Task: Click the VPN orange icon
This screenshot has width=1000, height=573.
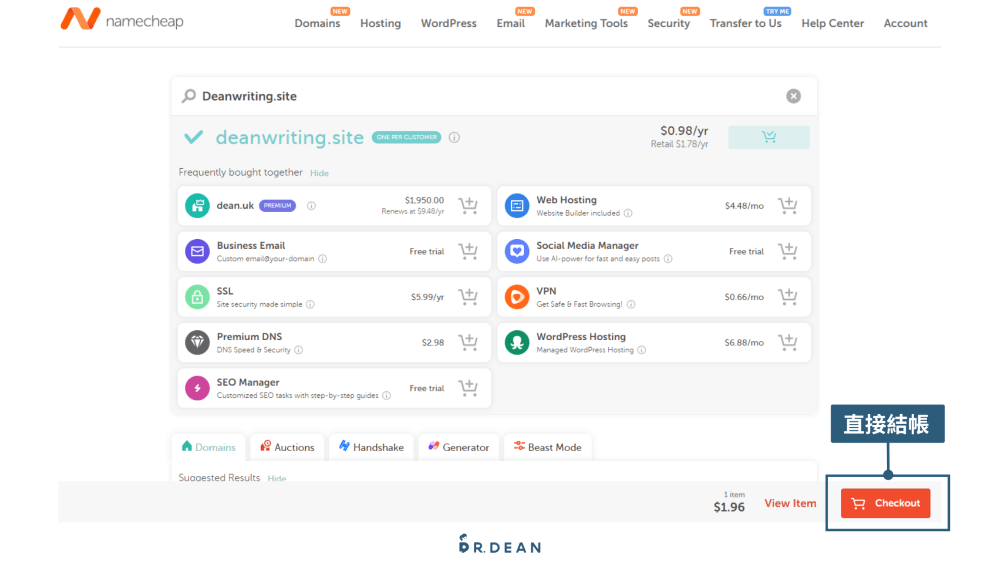Action: [517, 297]
